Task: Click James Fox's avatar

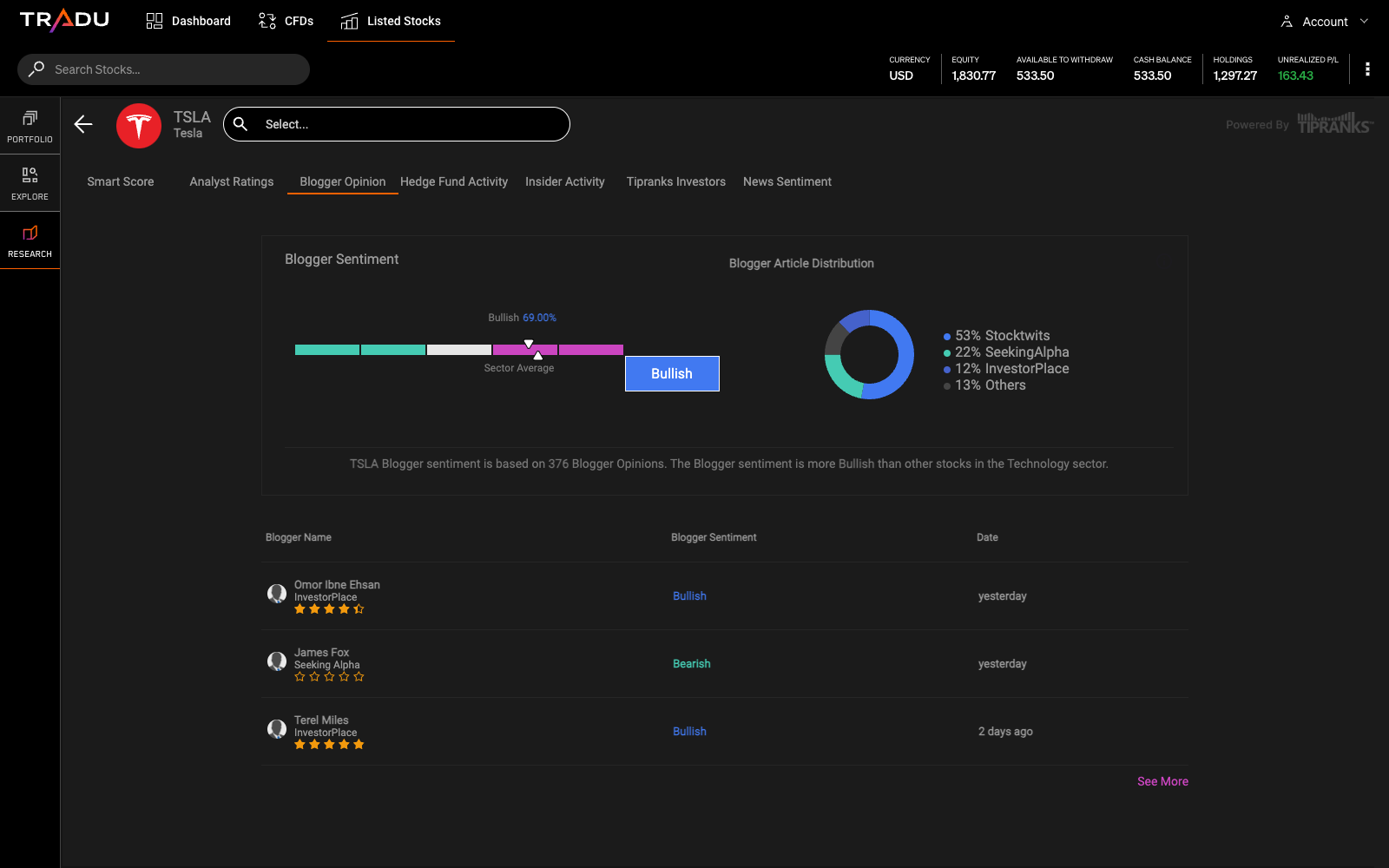Action: [x=277, y=661]
